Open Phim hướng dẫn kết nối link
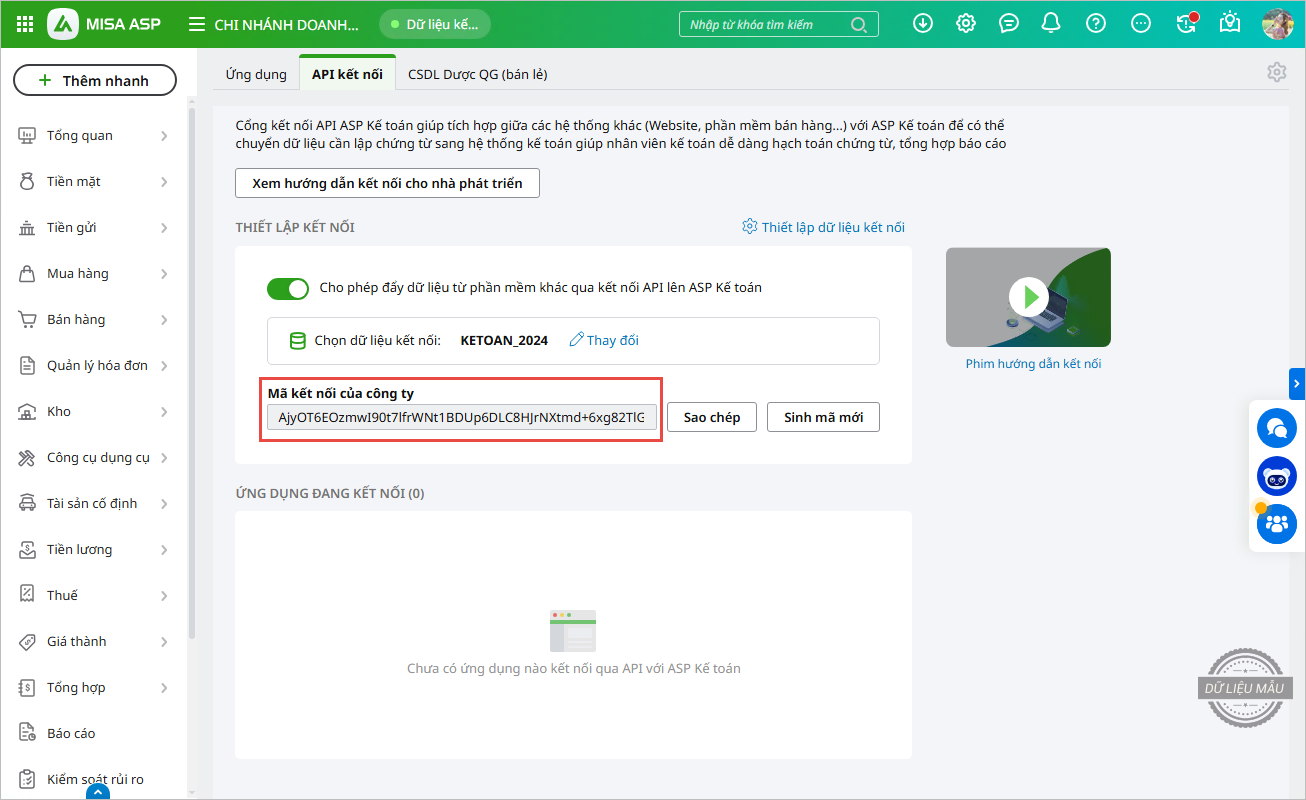 coord(1033,364)
